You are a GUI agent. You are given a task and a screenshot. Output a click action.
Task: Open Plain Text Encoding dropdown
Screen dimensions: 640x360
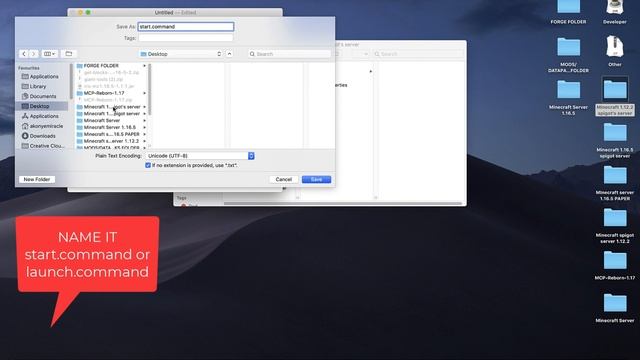(200, 156)
